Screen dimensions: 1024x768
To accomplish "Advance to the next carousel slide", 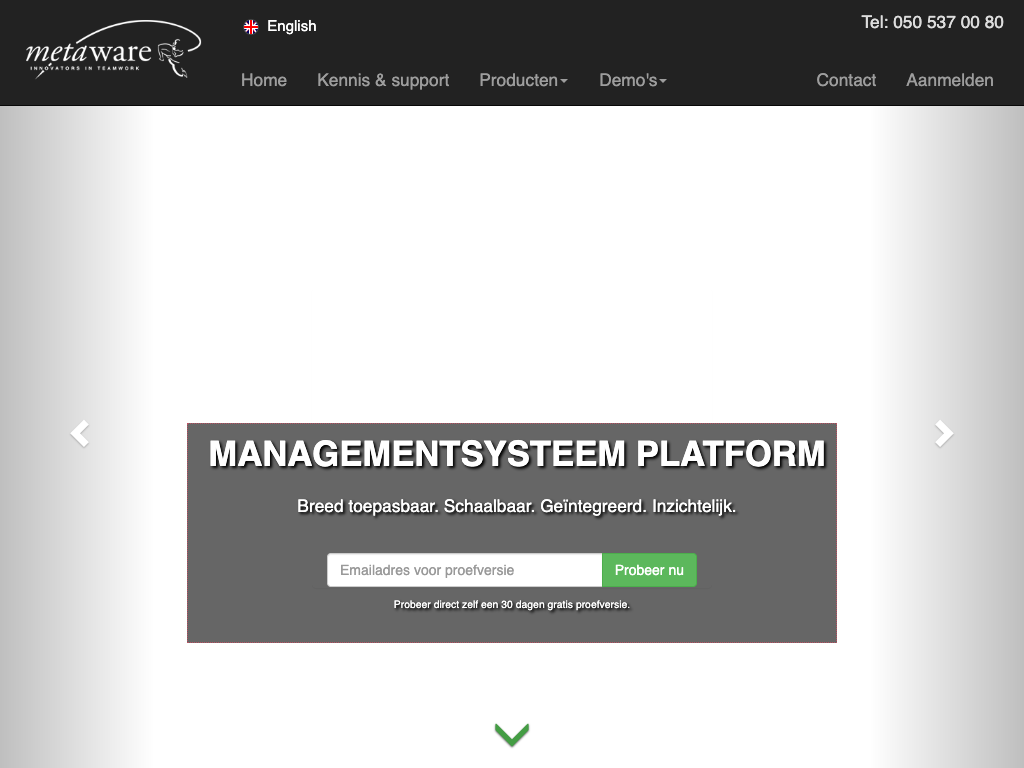I will pos(944,433).
